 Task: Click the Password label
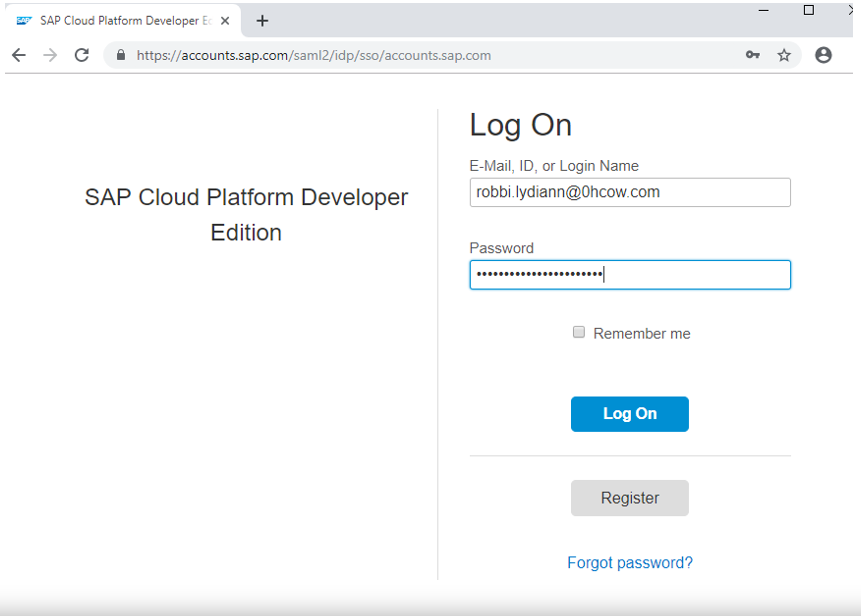click(x=501, y=248)
